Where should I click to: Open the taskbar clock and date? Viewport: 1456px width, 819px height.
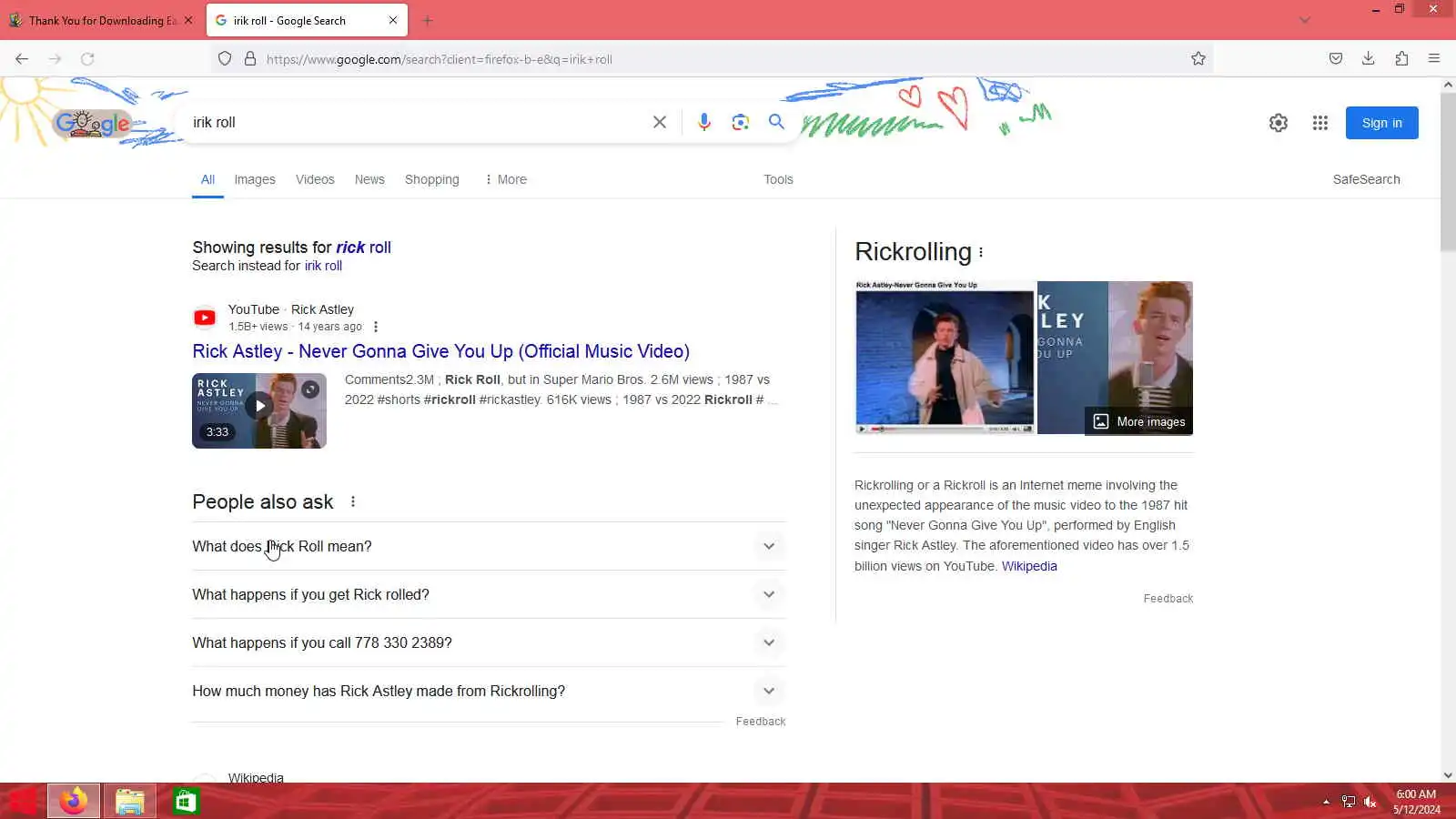(x=1416, y=802)
